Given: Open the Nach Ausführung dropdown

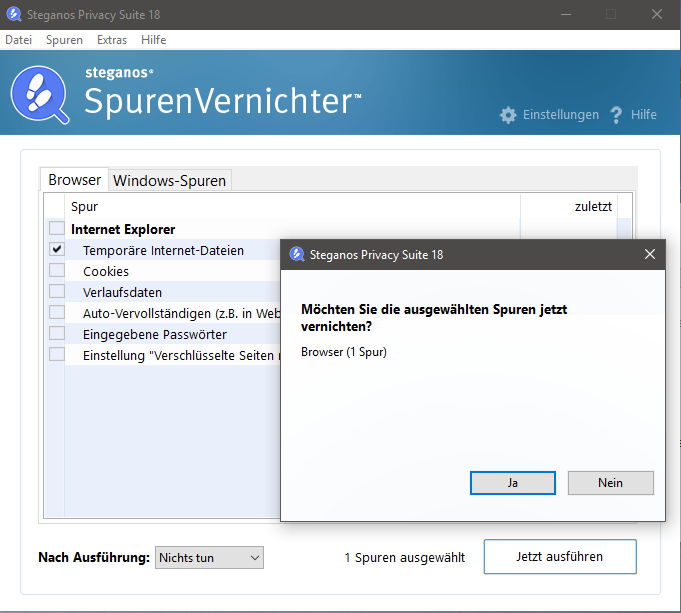Looking at the screenshot, I should point(209,557).
